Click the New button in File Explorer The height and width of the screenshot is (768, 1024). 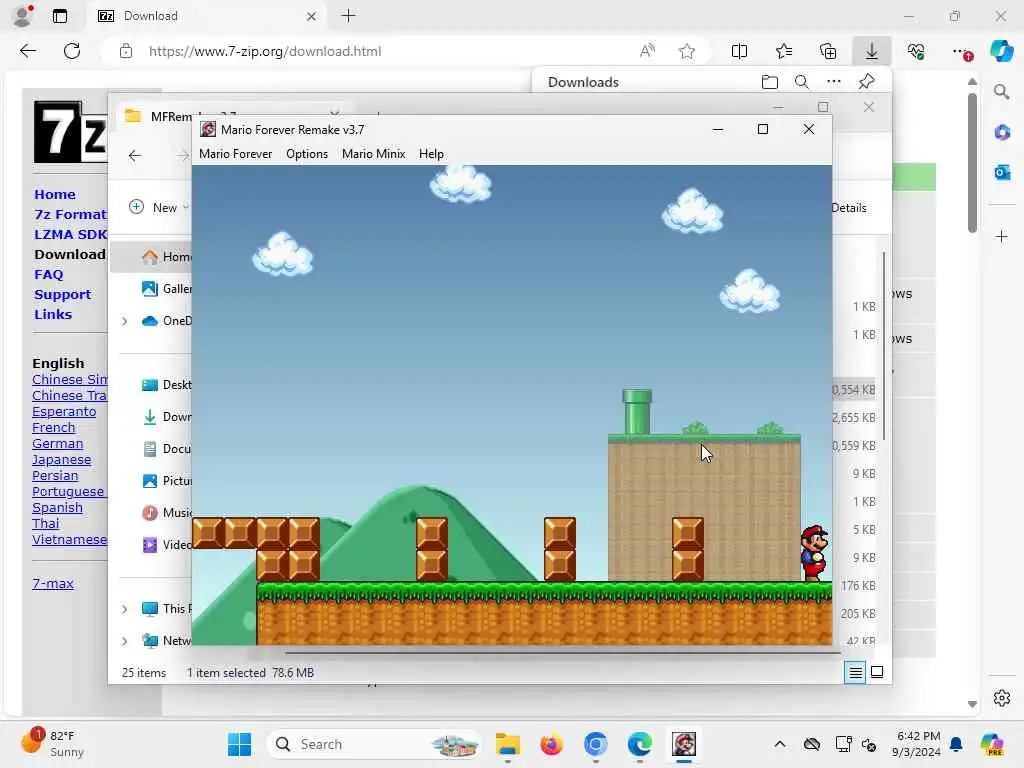(x=157, y=207)
